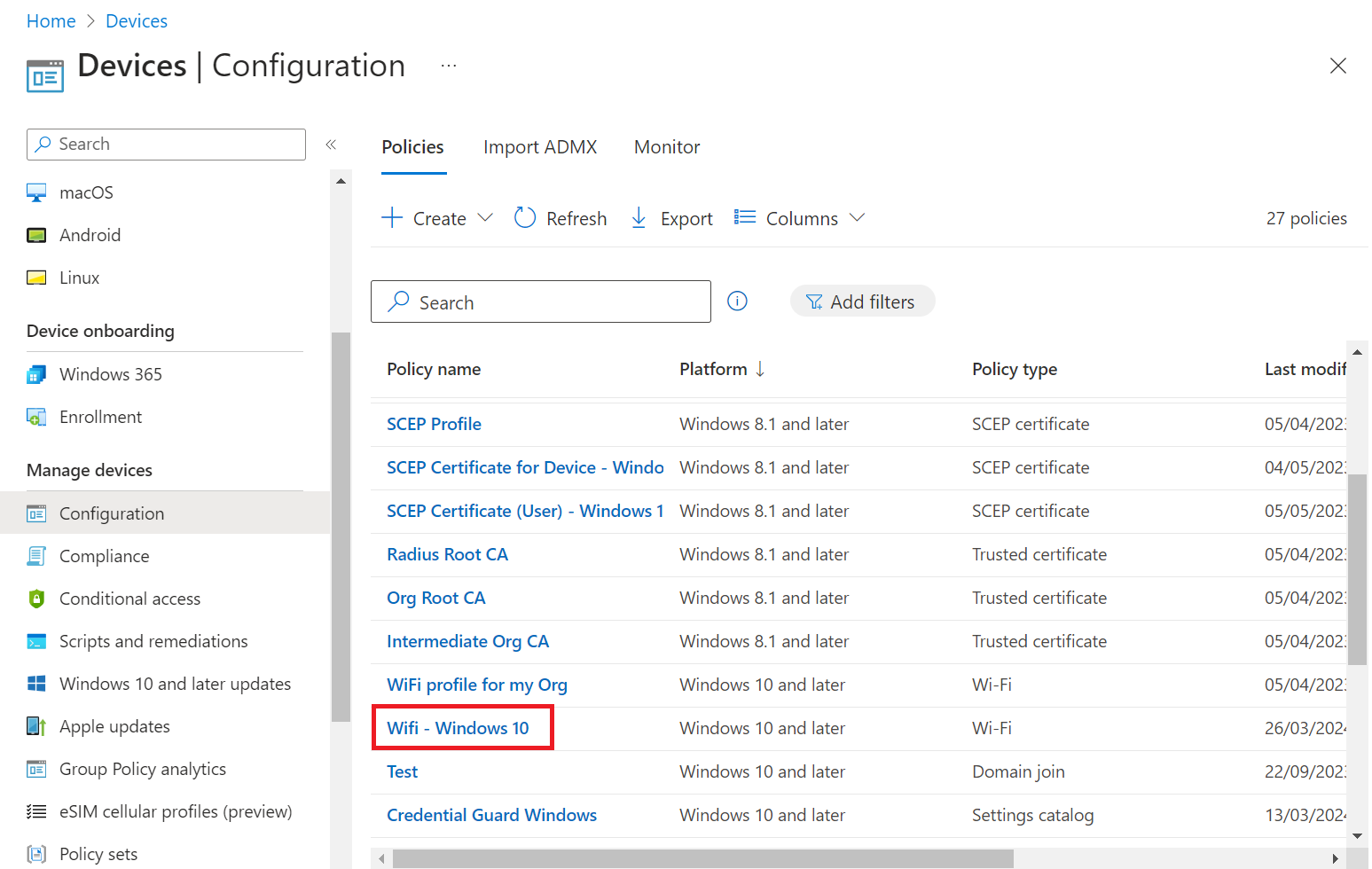Open the Org Root CA policy

coord(436,598)
